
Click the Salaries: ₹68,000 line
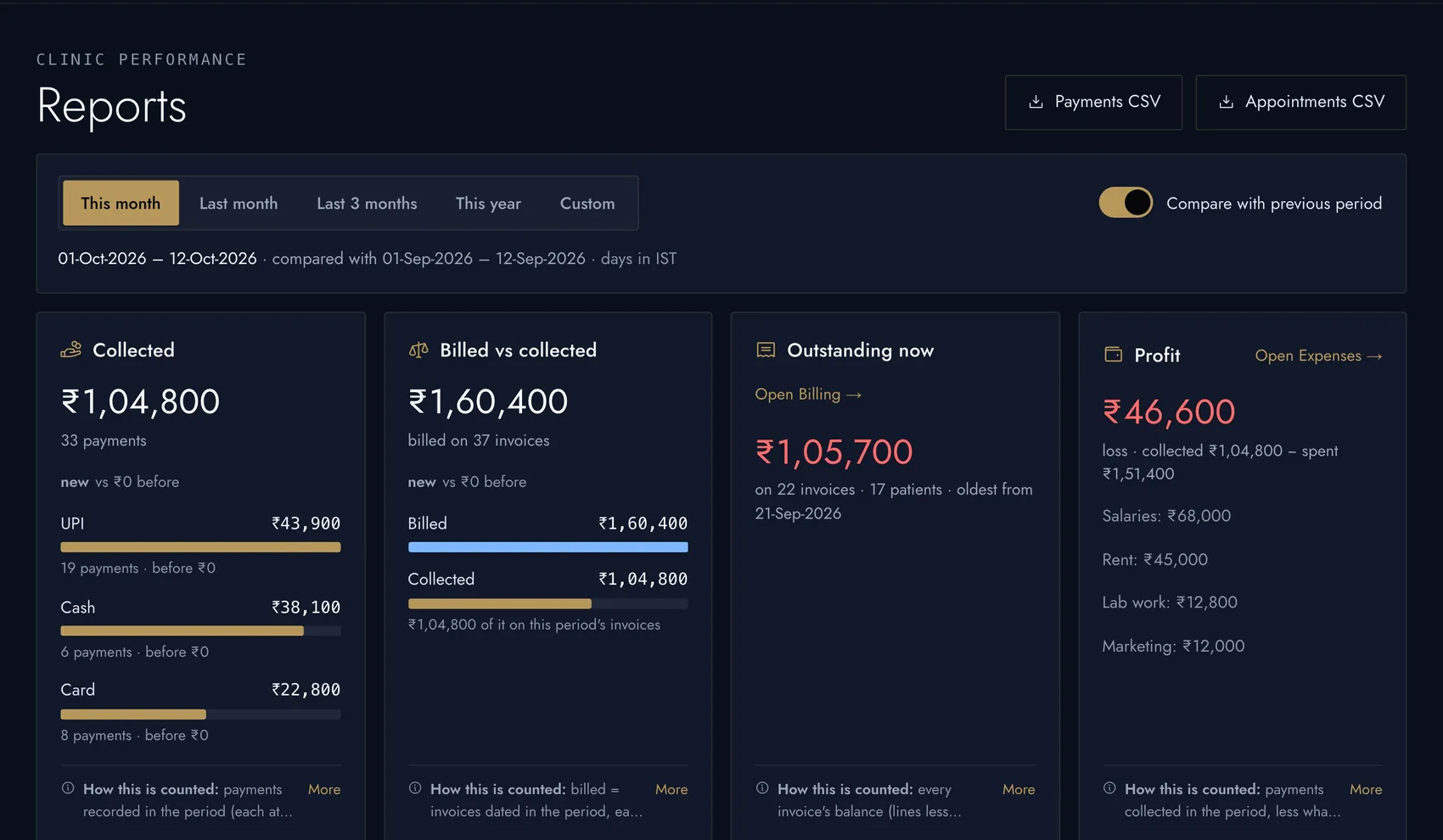pyautogui.click(x=1166, y=516)
